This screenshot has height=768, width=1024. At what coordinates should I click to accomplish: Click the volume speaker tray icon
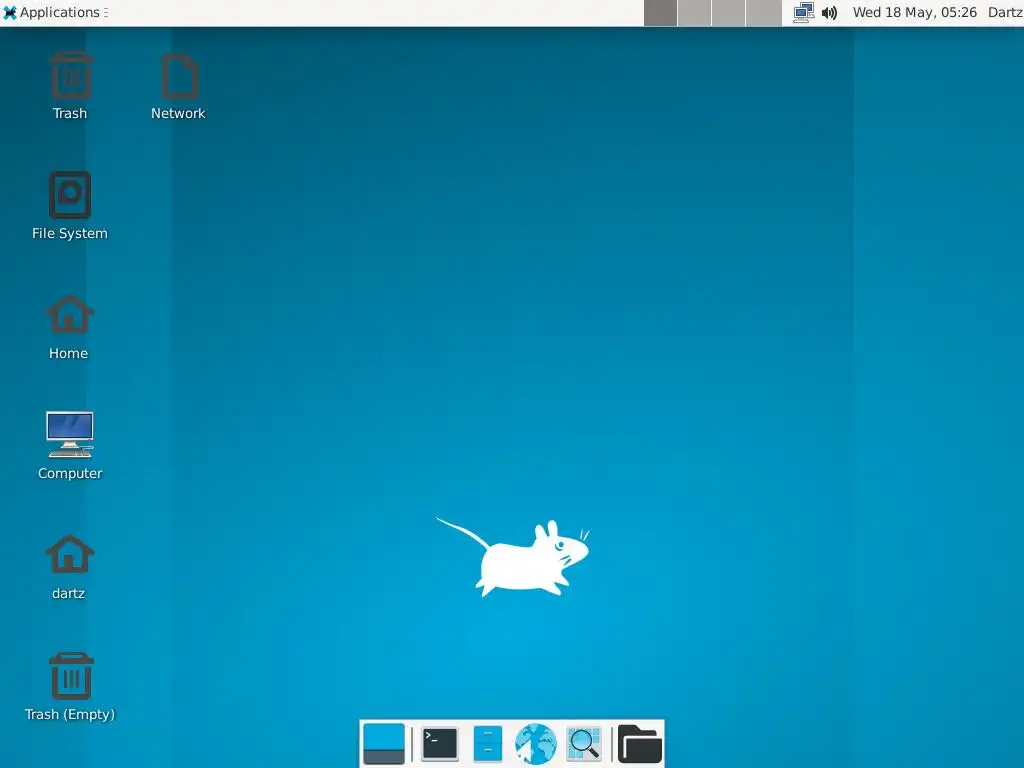(829, 12)
